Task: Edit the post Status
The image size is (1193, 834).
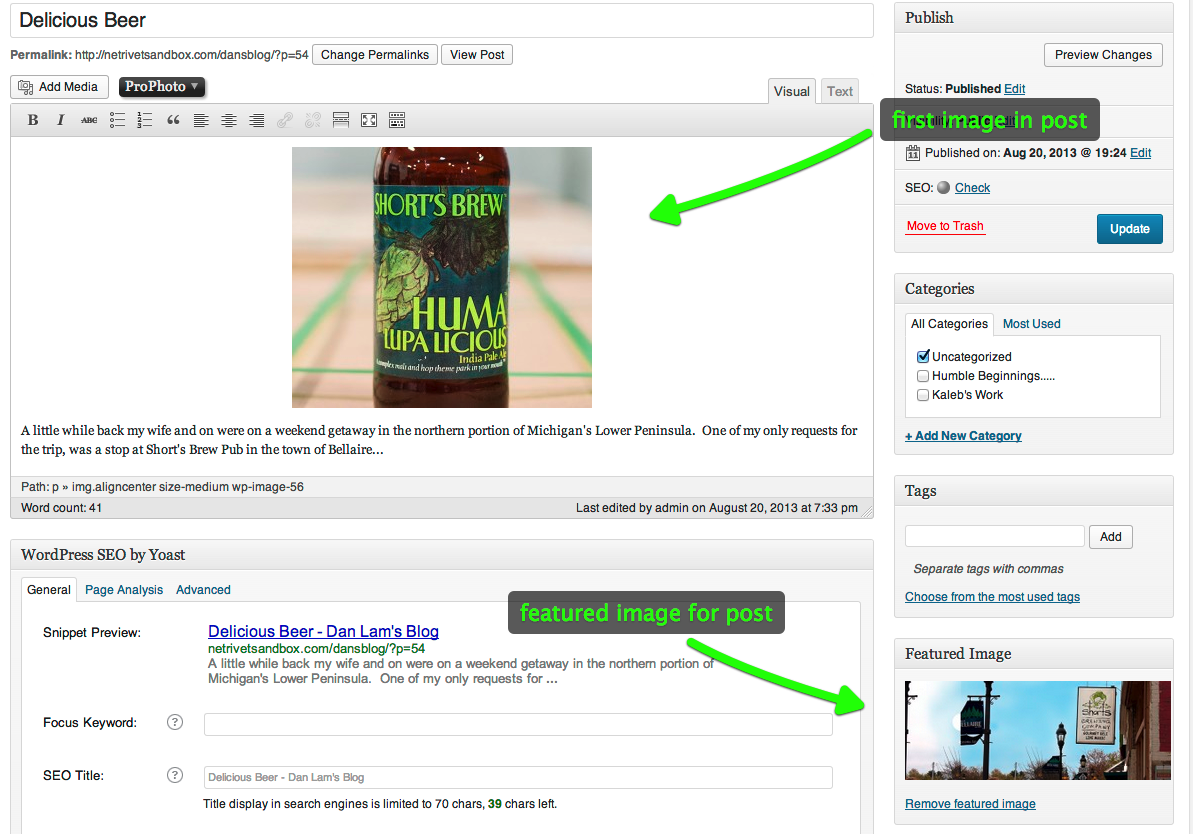Action: coord(1014,89)
